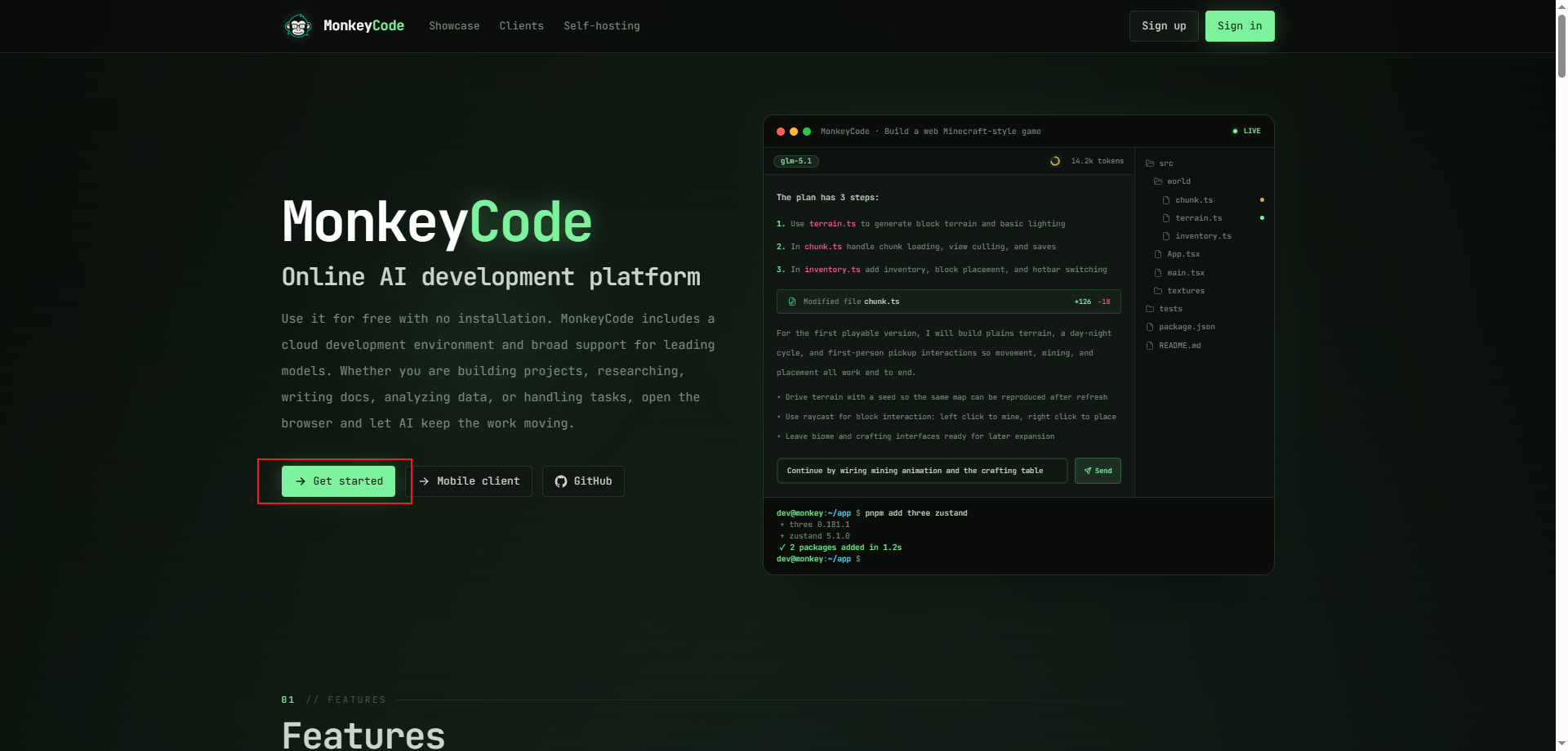
Task: Click the green window dot in demo panel
Action: click(807, 132)
